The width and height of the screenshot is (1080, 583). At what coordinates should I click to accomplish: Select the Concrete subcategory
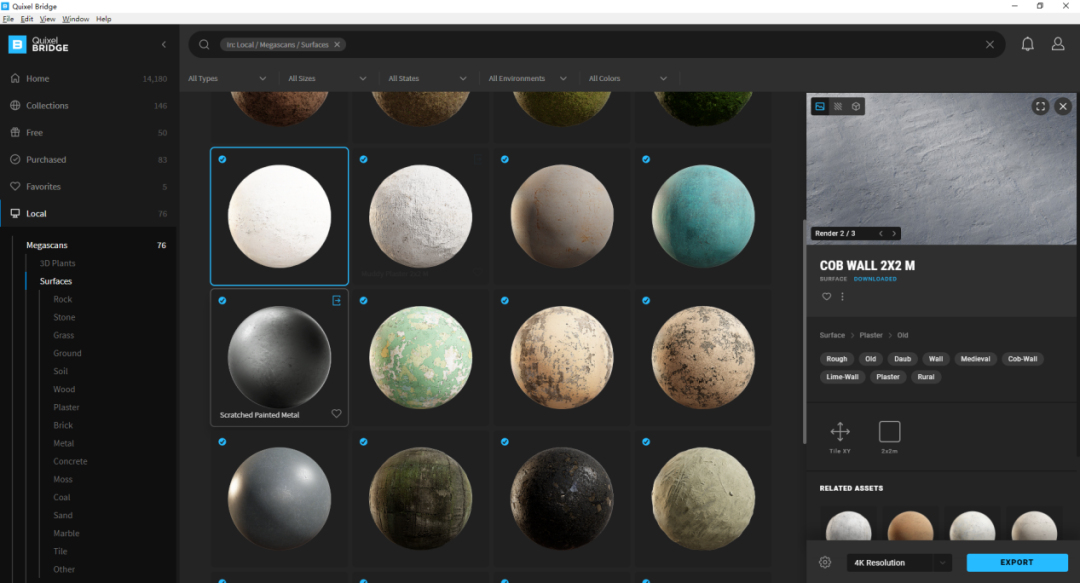tap(70, 461)
